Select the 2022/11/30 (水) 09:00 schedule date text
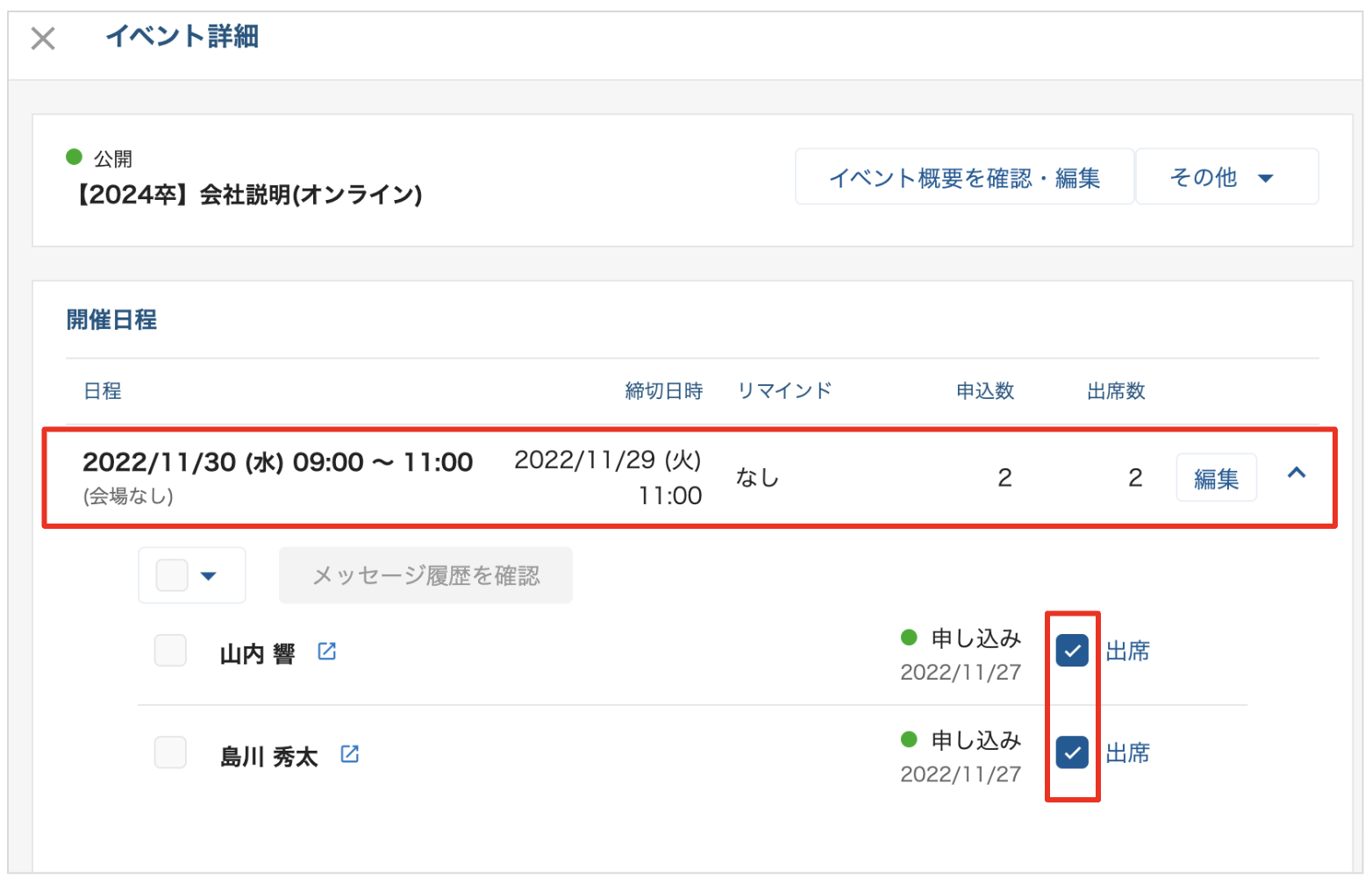Viewport: 1372px width, 884px height. coord(277,462)
